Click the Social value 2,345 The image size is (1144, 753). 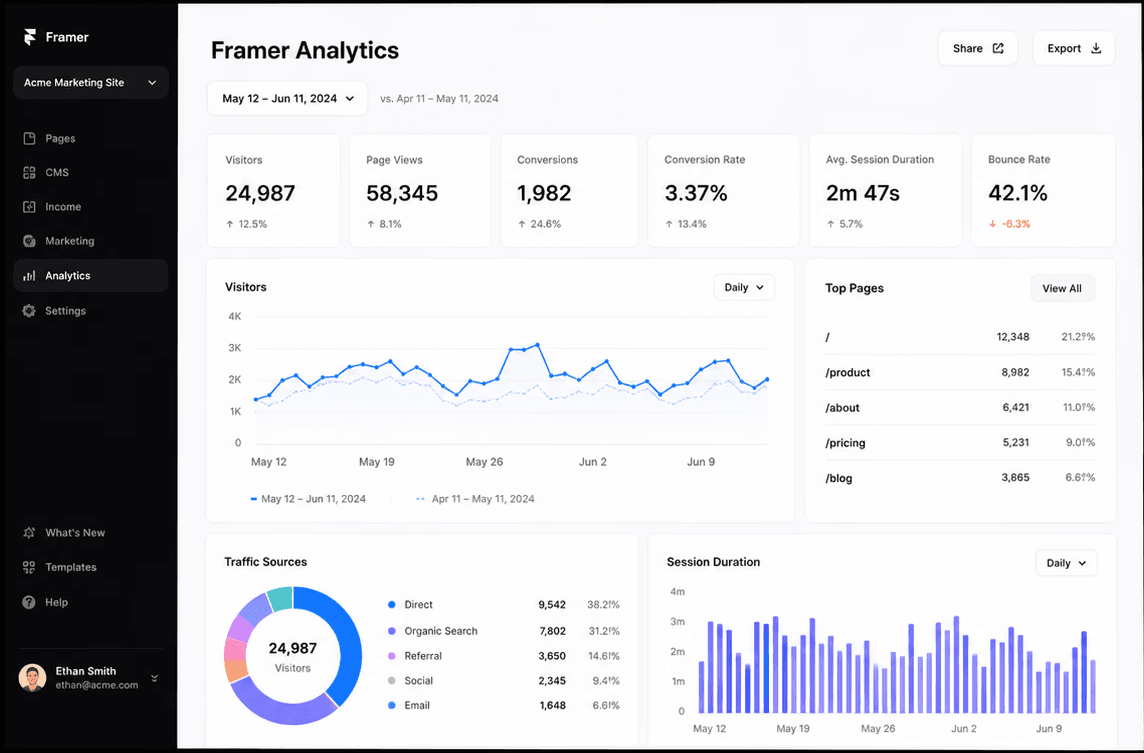click(552, 681)
